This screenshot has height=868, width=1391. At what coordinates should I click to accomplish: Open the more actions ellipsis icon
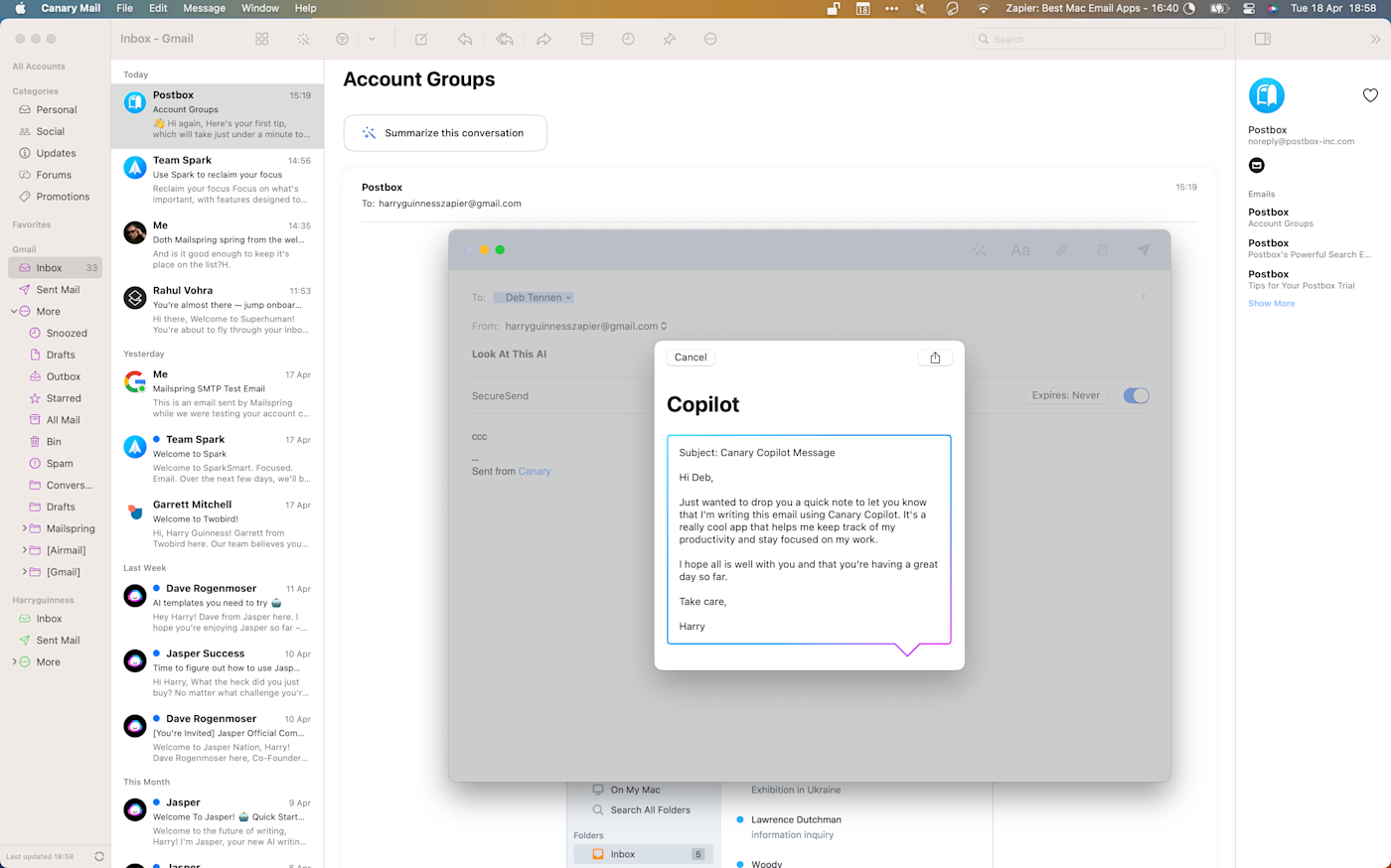pos(710,39)
